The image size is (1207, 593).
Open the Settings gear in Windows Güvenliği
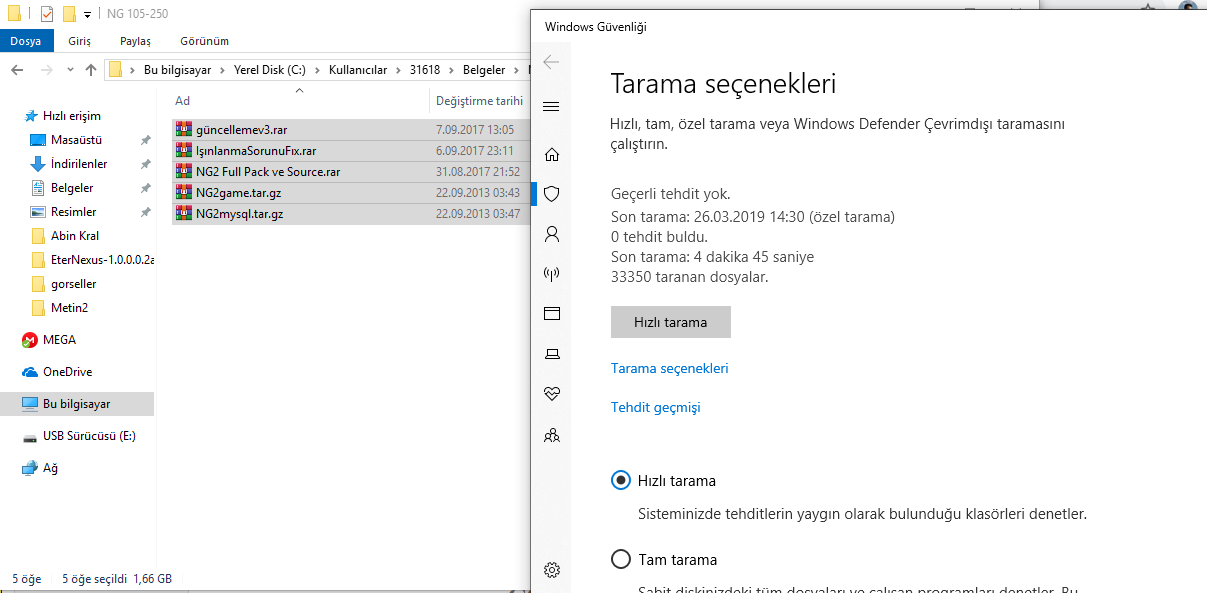pos(551,570)
